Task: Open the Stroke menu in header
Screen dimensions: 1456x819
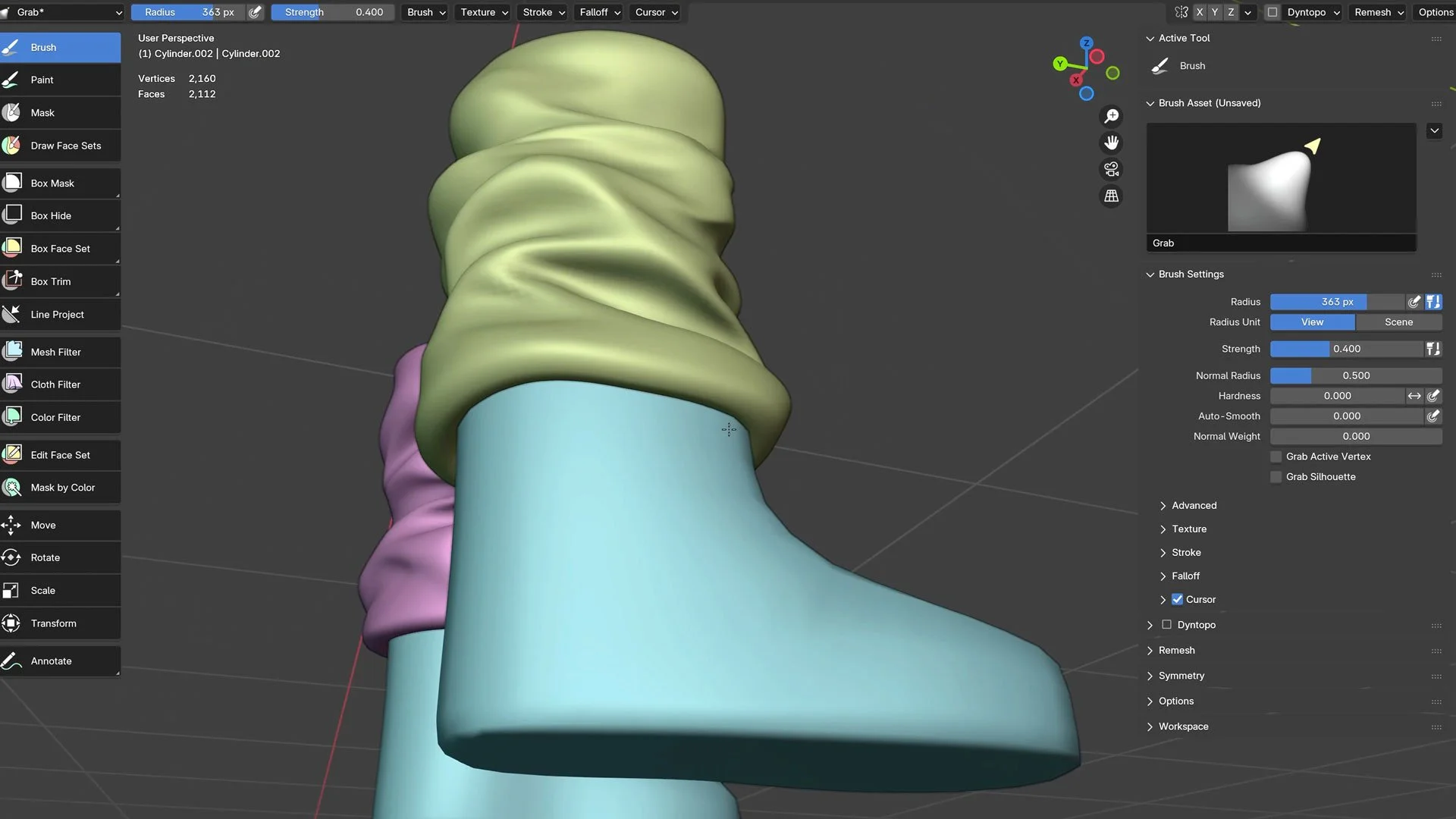Action: pyautogui.click(x=544, y=12)
